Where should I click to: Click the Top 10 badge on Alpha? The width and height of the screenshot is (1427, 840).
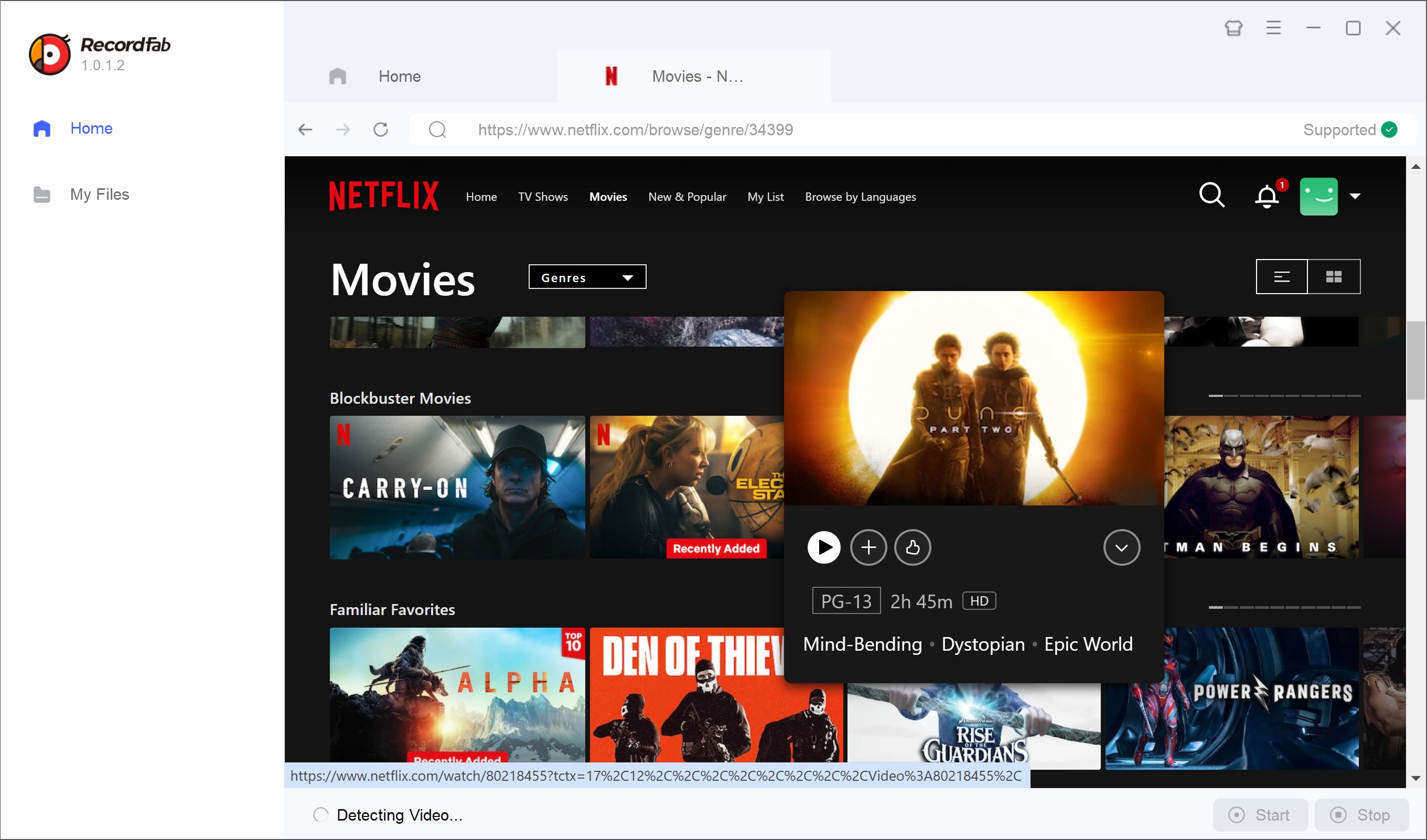coord(573,642)
